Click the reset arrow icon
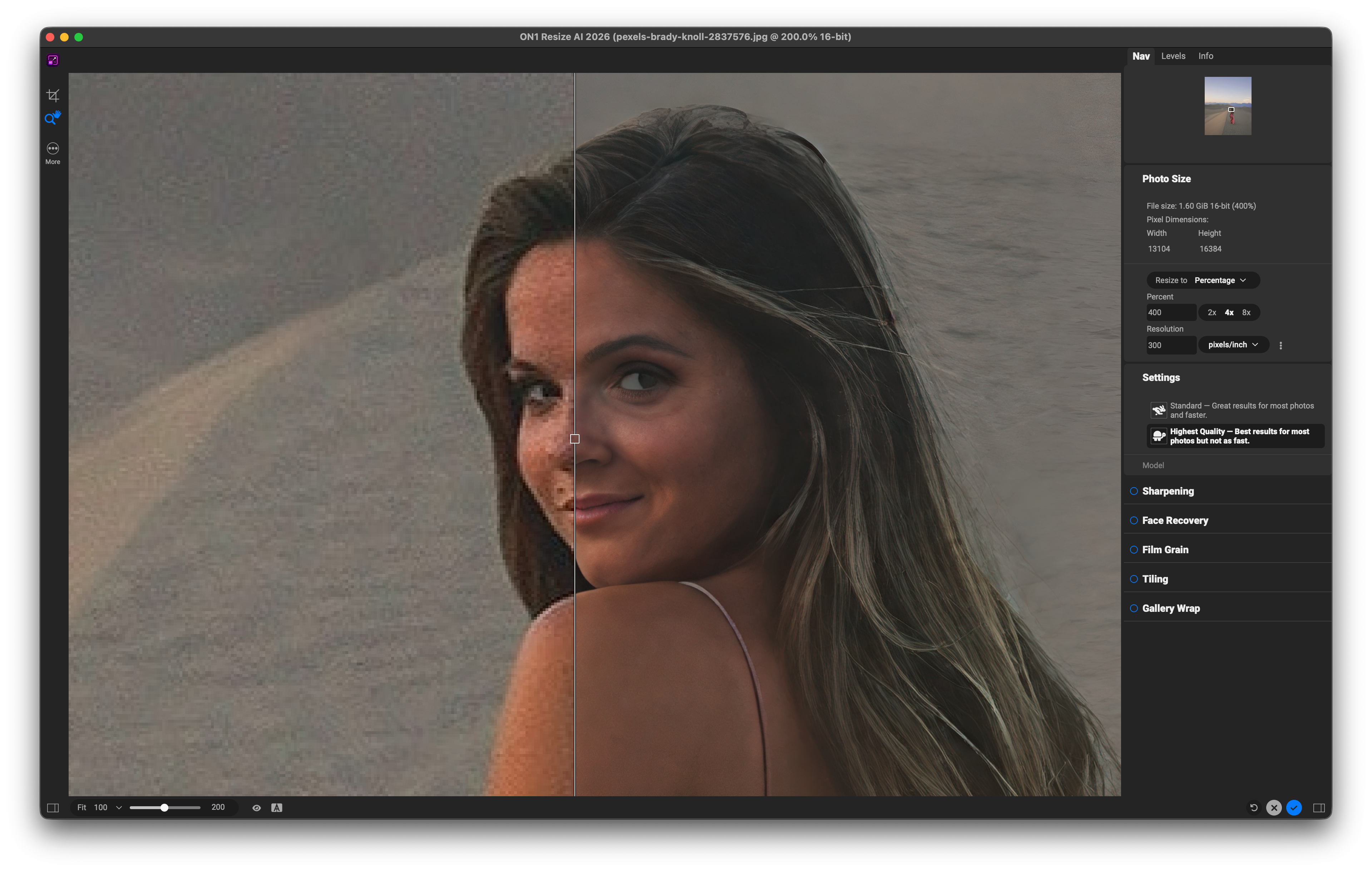Screen dimensions: 1372x872 pyautogui.click(x=1253, y=808)
